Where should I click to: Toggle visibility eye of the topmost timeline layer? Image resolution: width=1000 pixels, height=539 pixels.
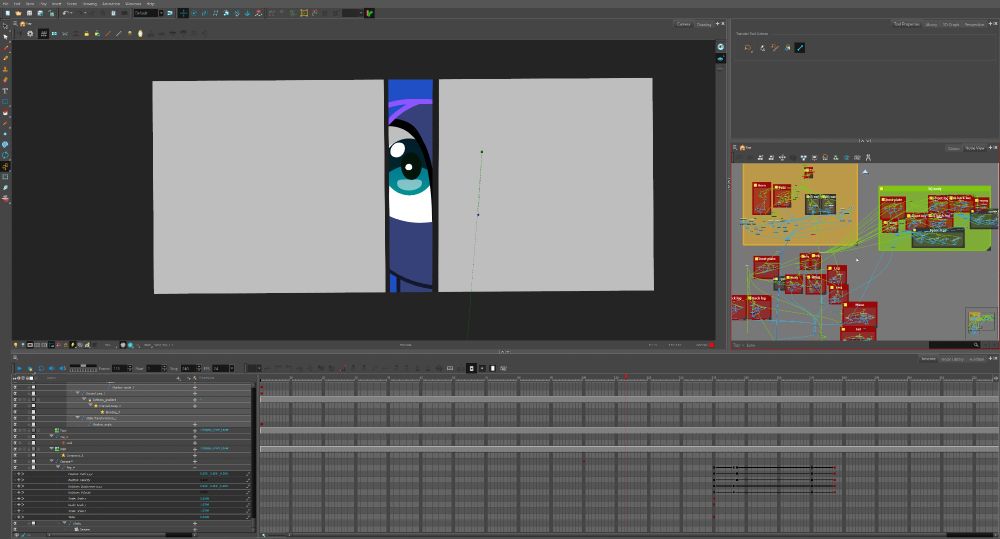click(x=15, y=387)
